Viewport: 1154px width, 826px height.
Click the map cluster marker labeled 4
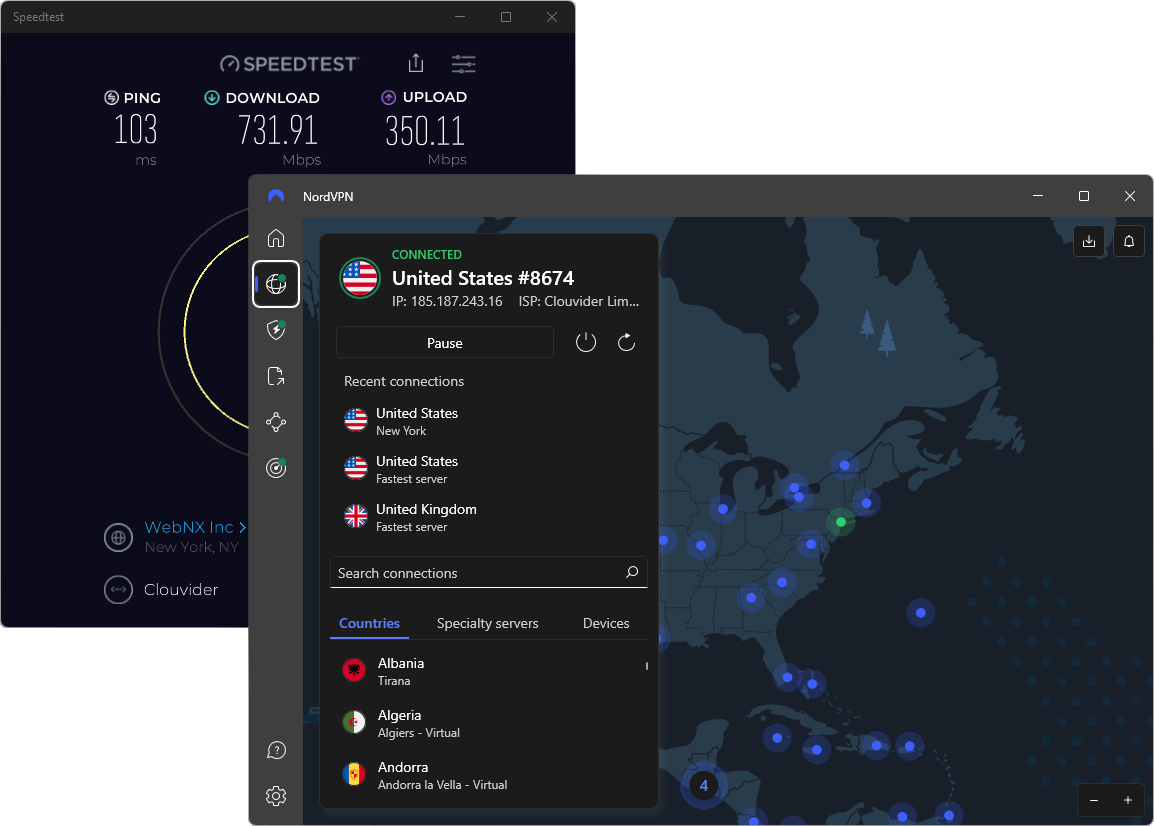704,786
